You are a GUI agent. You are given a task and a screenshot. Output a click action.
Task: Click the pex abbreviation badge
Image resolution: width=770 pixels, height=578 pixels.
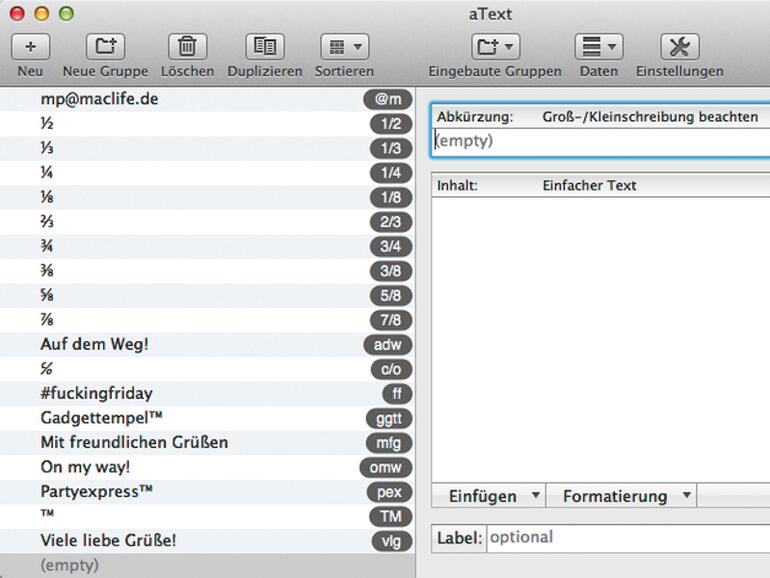coord(389,492)
